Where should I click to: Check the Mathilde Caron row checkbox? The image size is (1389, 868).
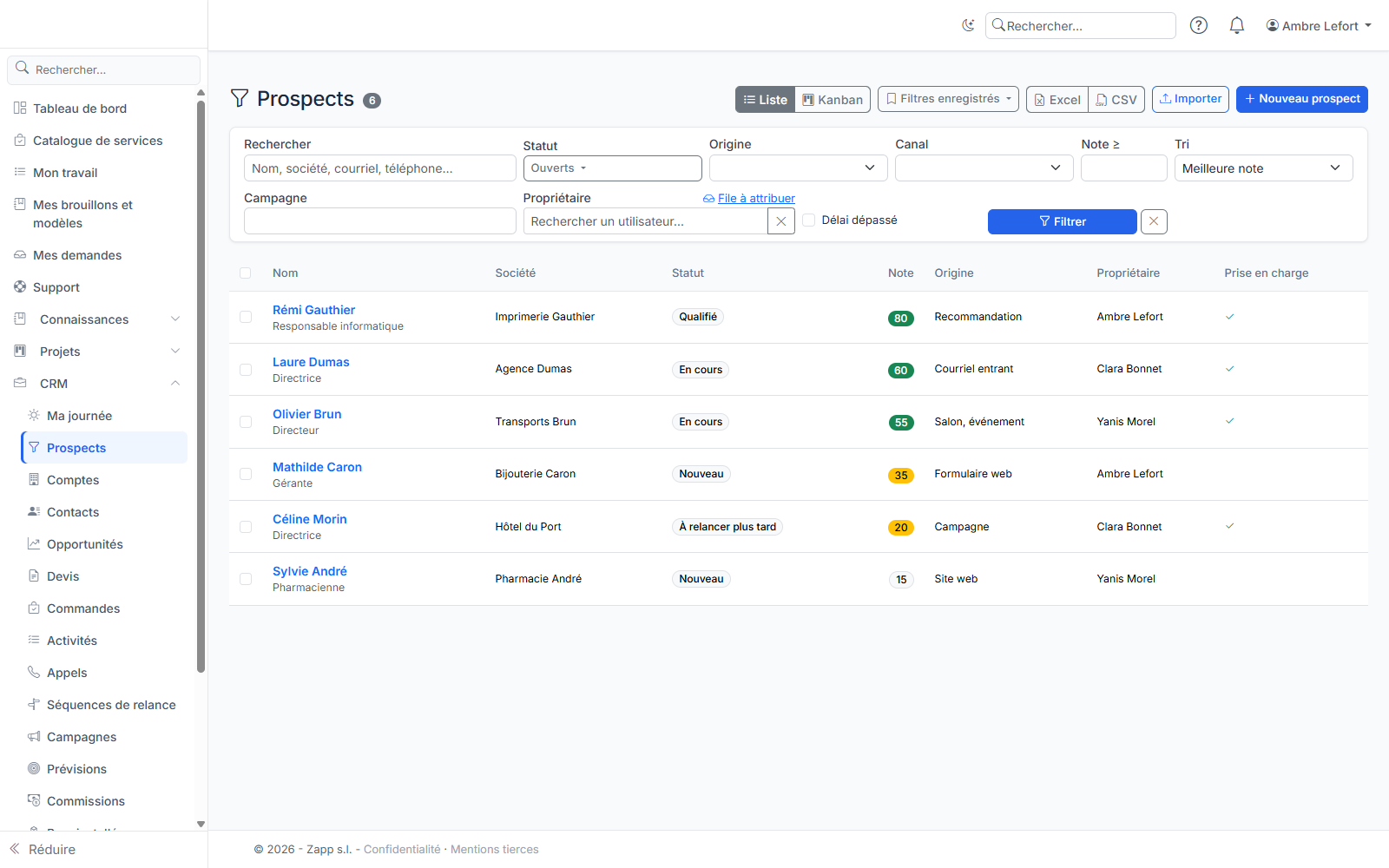click(246, 474)
